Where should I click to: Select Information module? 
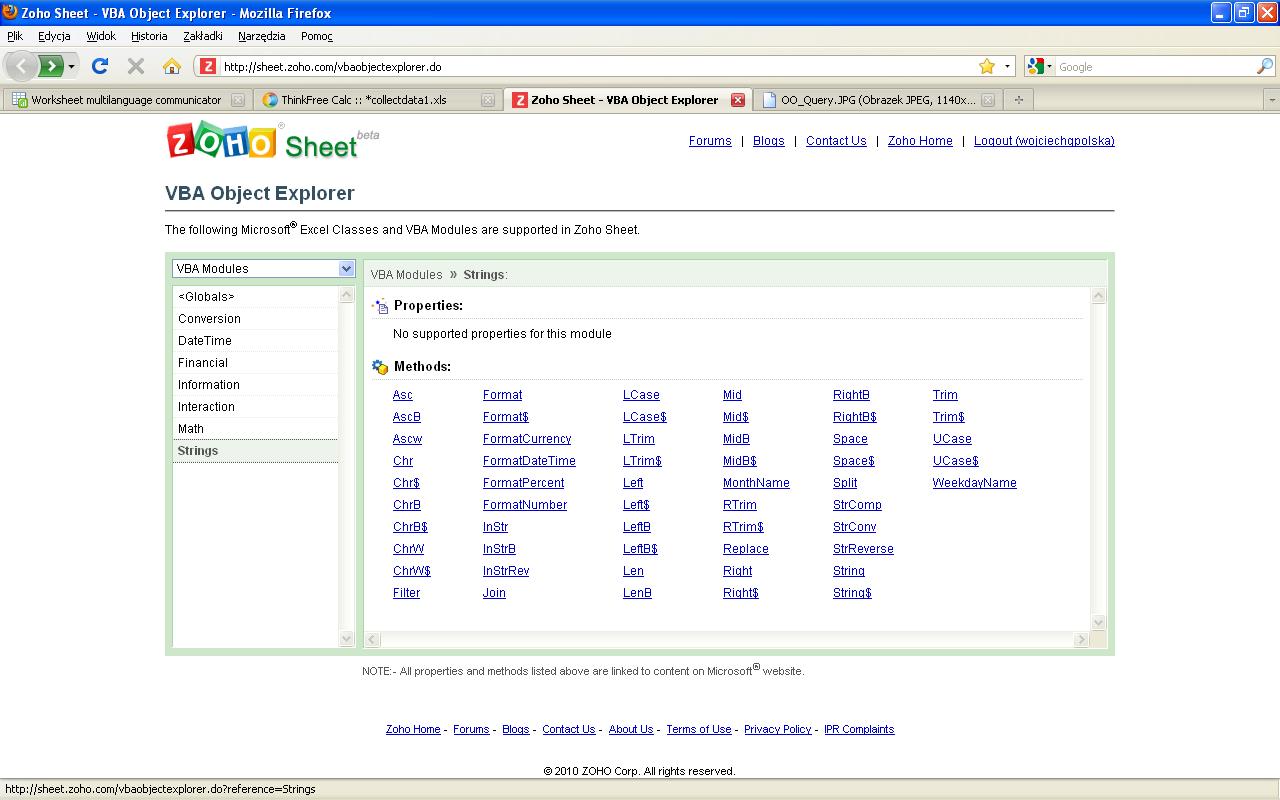[x=255, y=385]
